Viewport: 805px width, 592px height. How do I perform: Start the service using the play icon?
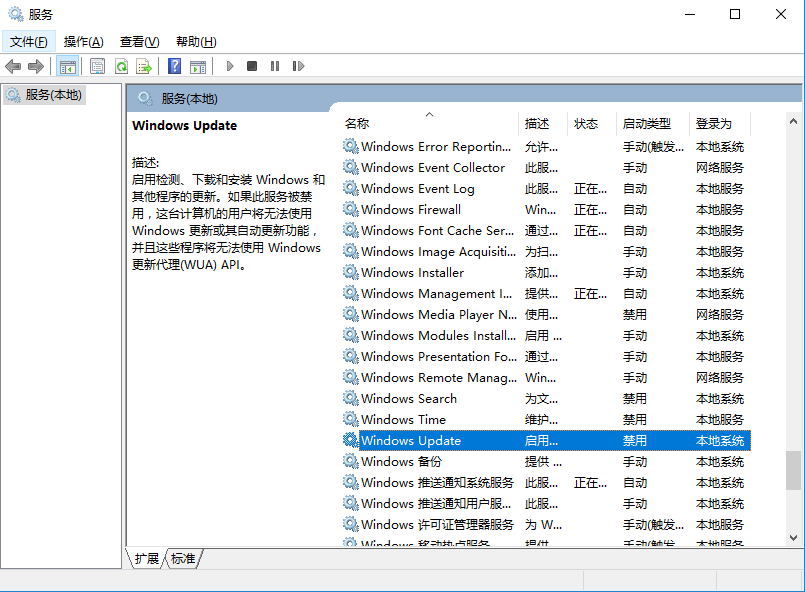pyautogui.click(x=229, y=66)
